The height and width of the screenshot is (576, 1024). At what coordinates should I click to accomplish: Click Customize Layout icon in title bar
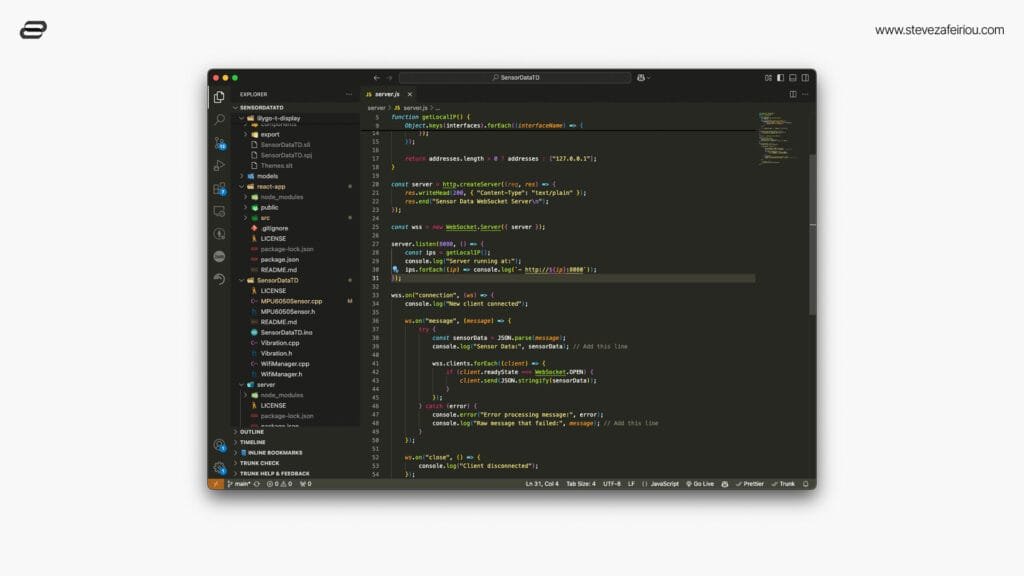tap(768, 78)
